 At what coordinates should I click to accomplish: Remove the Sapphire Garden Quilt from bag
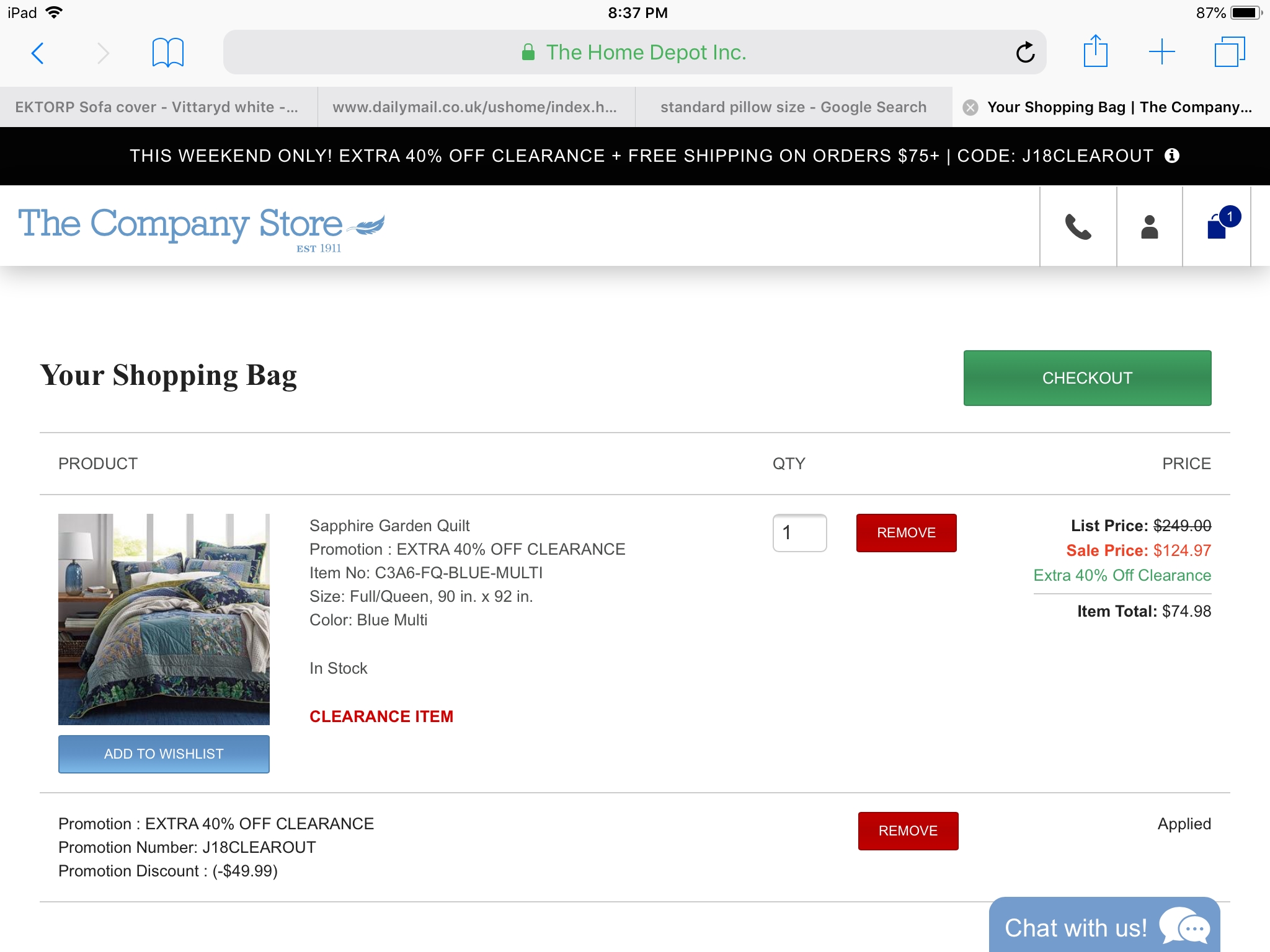point(906,532)
